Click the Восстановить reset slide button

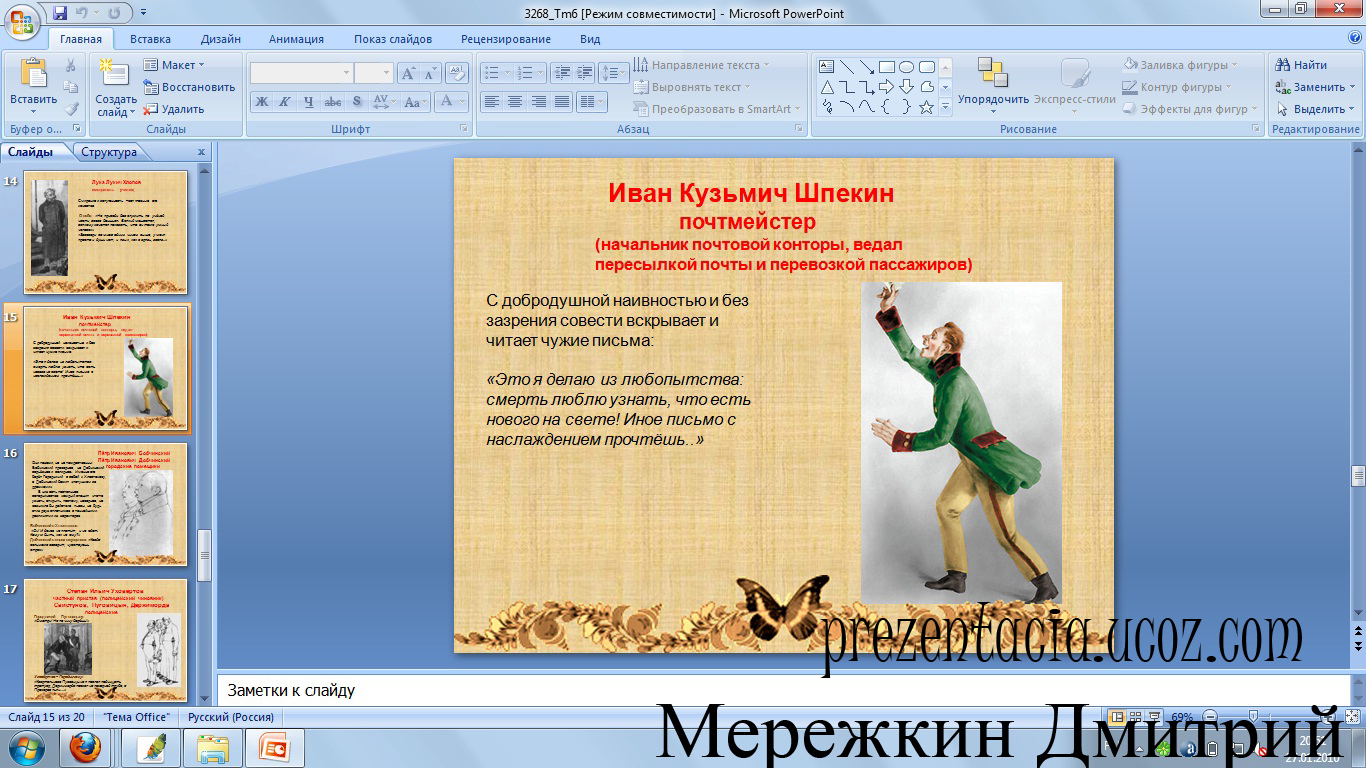pos(189,87)
